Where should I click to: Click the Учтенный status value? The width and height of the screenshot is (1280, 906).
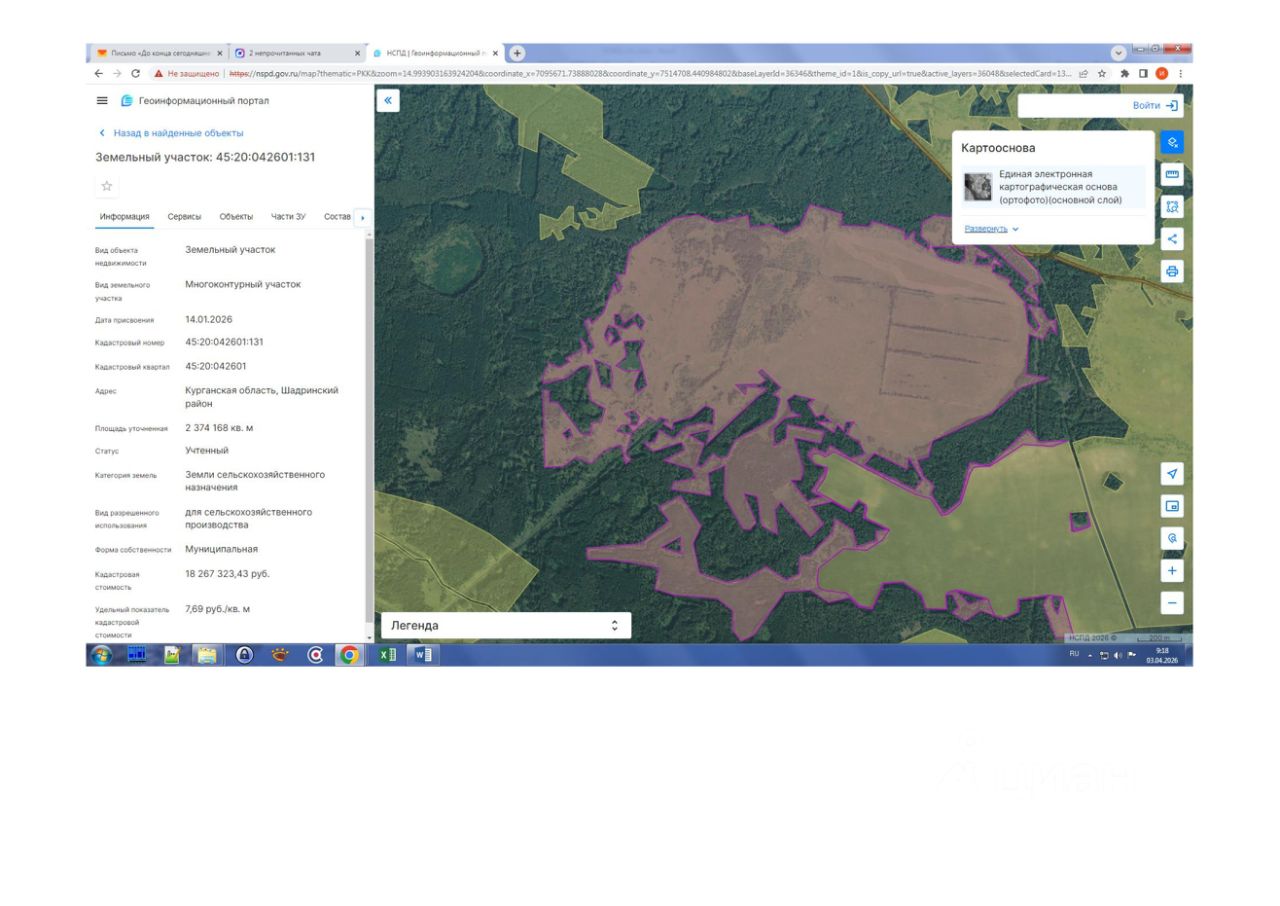point(207,450)
